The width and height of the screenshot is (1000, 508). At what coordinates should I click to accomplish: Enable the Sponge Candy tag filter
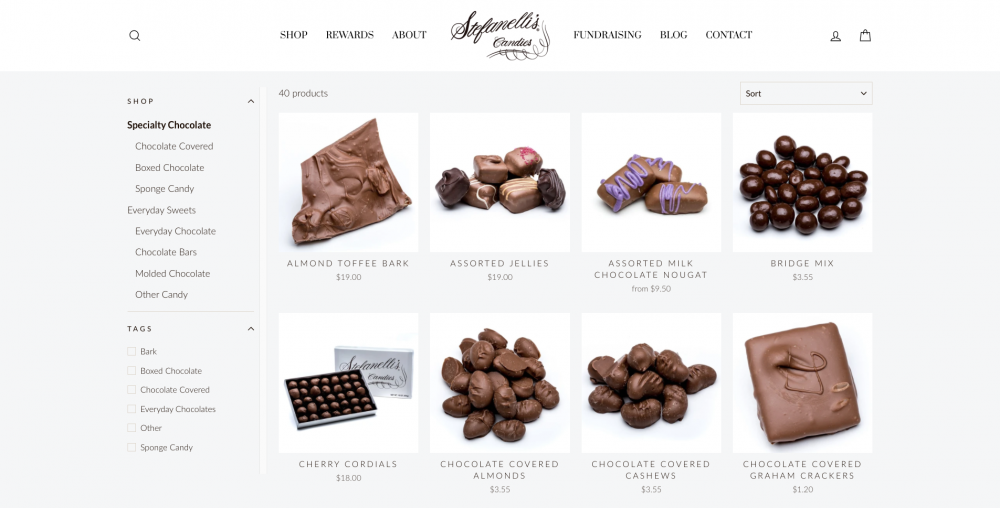tap(131, 447)
